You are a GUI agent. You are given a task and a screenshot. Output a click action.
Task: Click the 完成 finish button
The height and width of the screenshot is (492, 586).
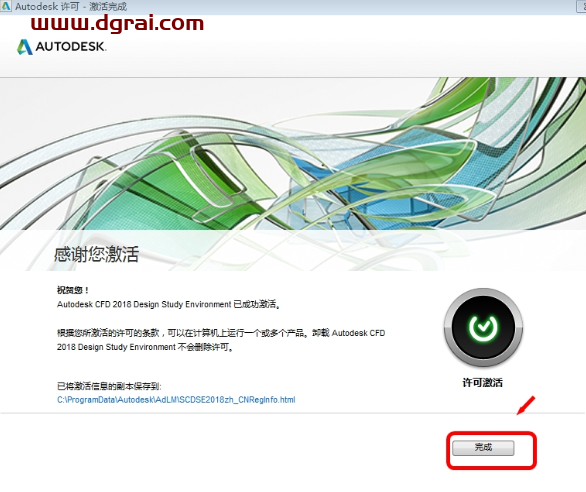coord(483,448)
